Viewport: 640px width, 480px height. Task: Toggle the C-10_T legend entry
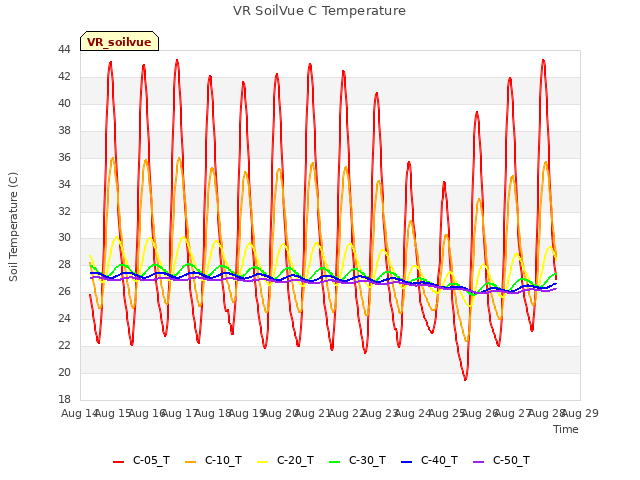point(213,460)
